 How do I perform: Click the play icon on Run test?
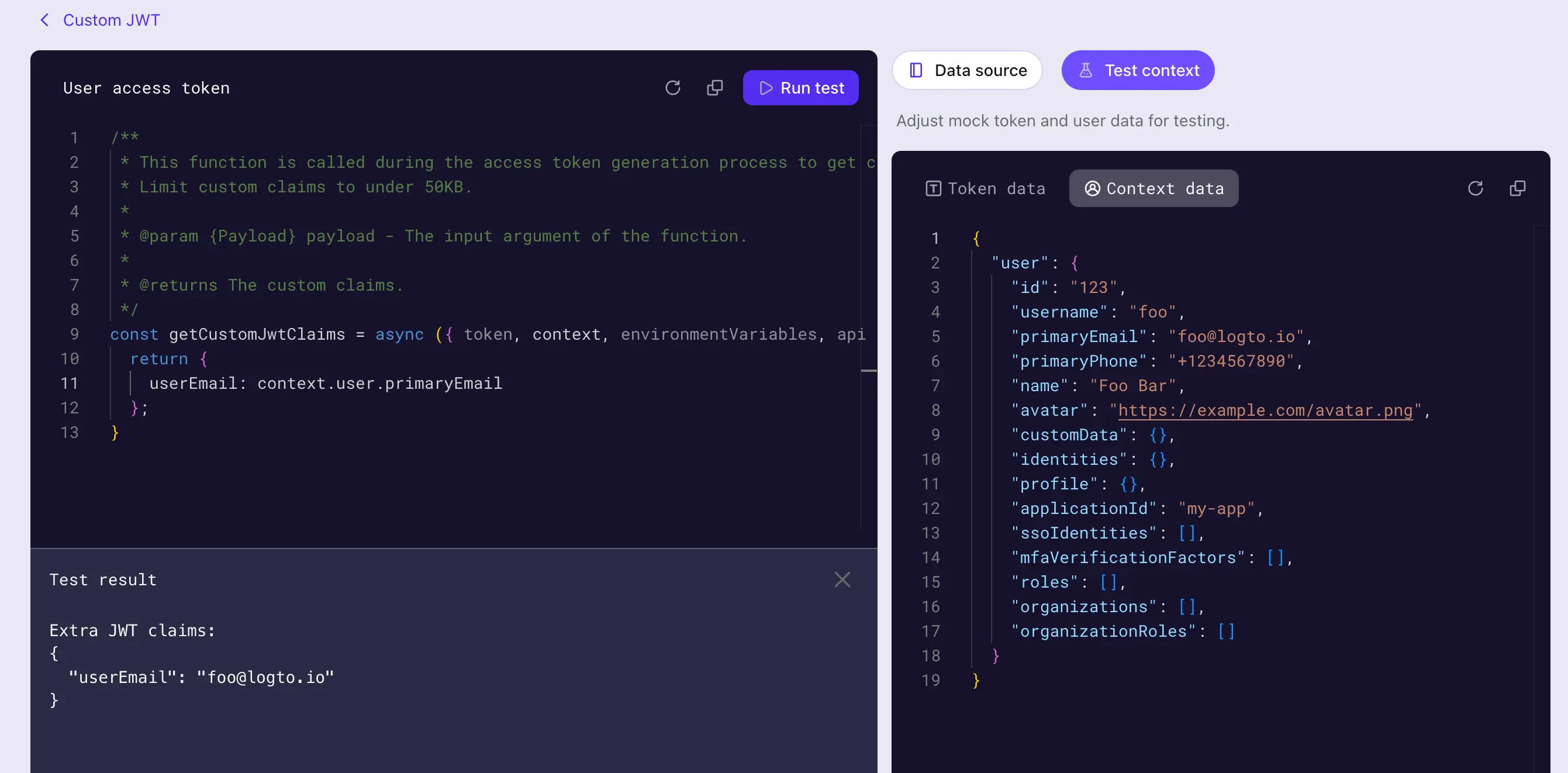pos(766,88)
